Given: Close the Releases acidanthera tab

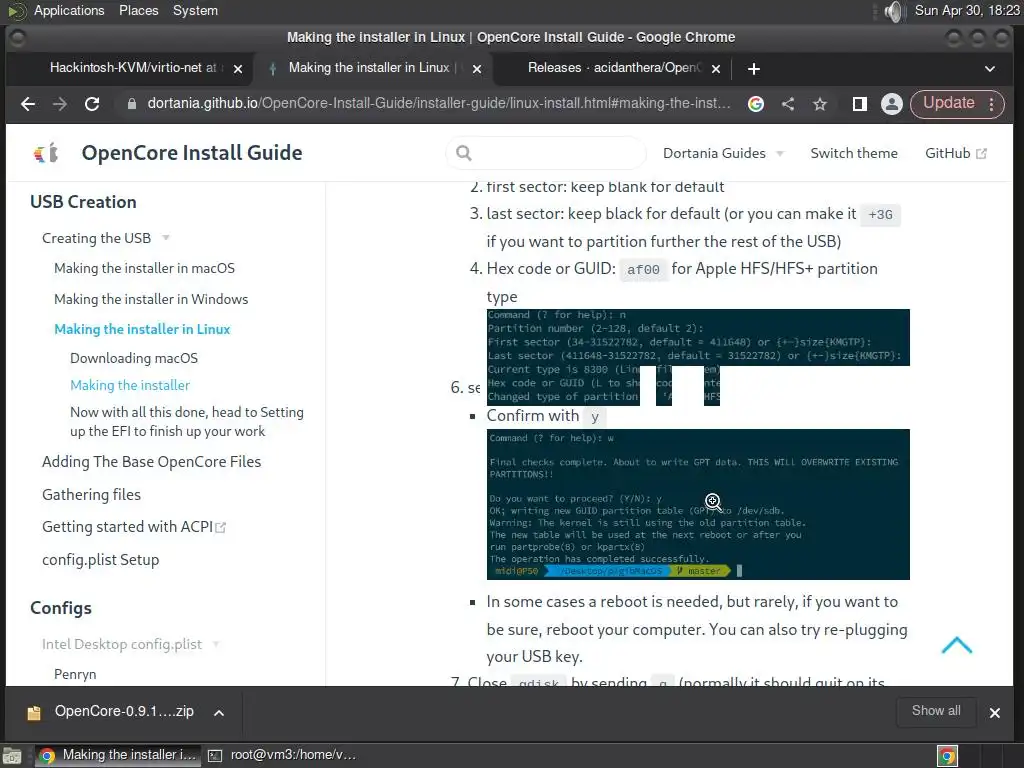Looking at the screenshot, I should click(x=716, y=69).
